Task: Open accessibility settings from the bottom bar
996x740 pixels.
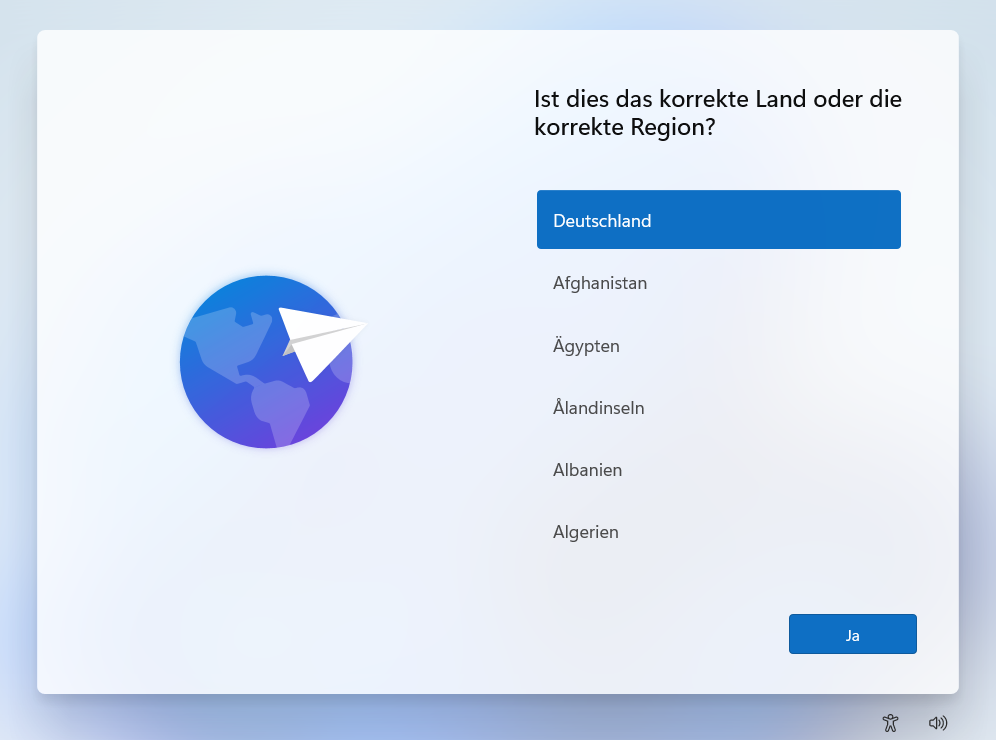Action: pyautogui.click(x=890, y=722)
